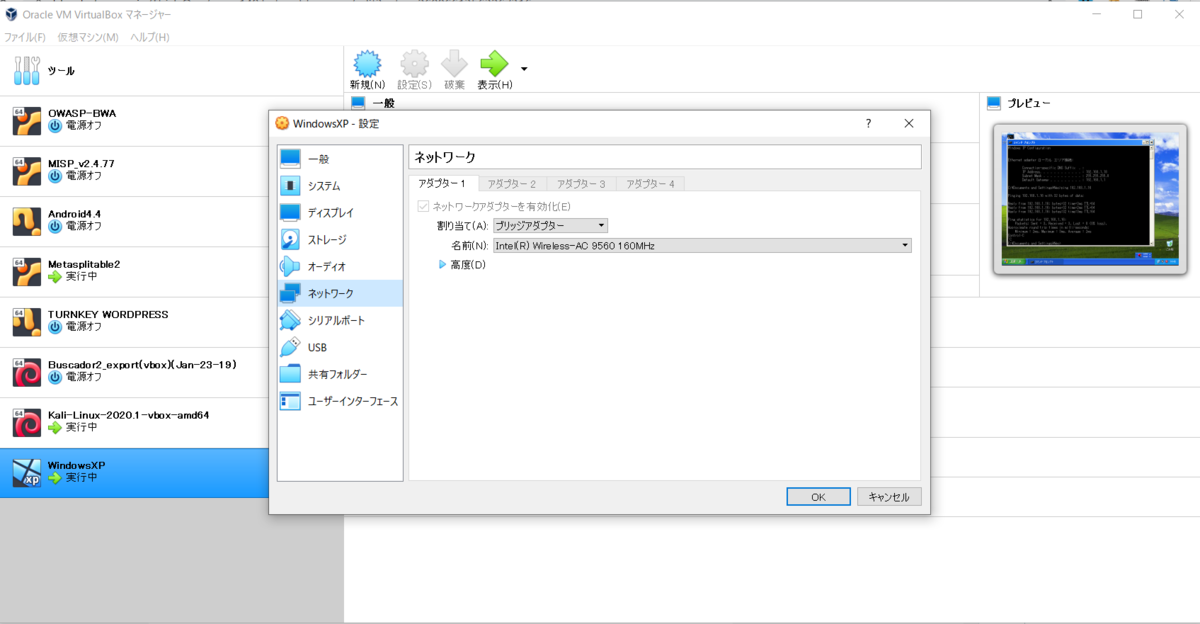Open 一般 general settings category
The image size is (1200, 624).
[340, 159]
